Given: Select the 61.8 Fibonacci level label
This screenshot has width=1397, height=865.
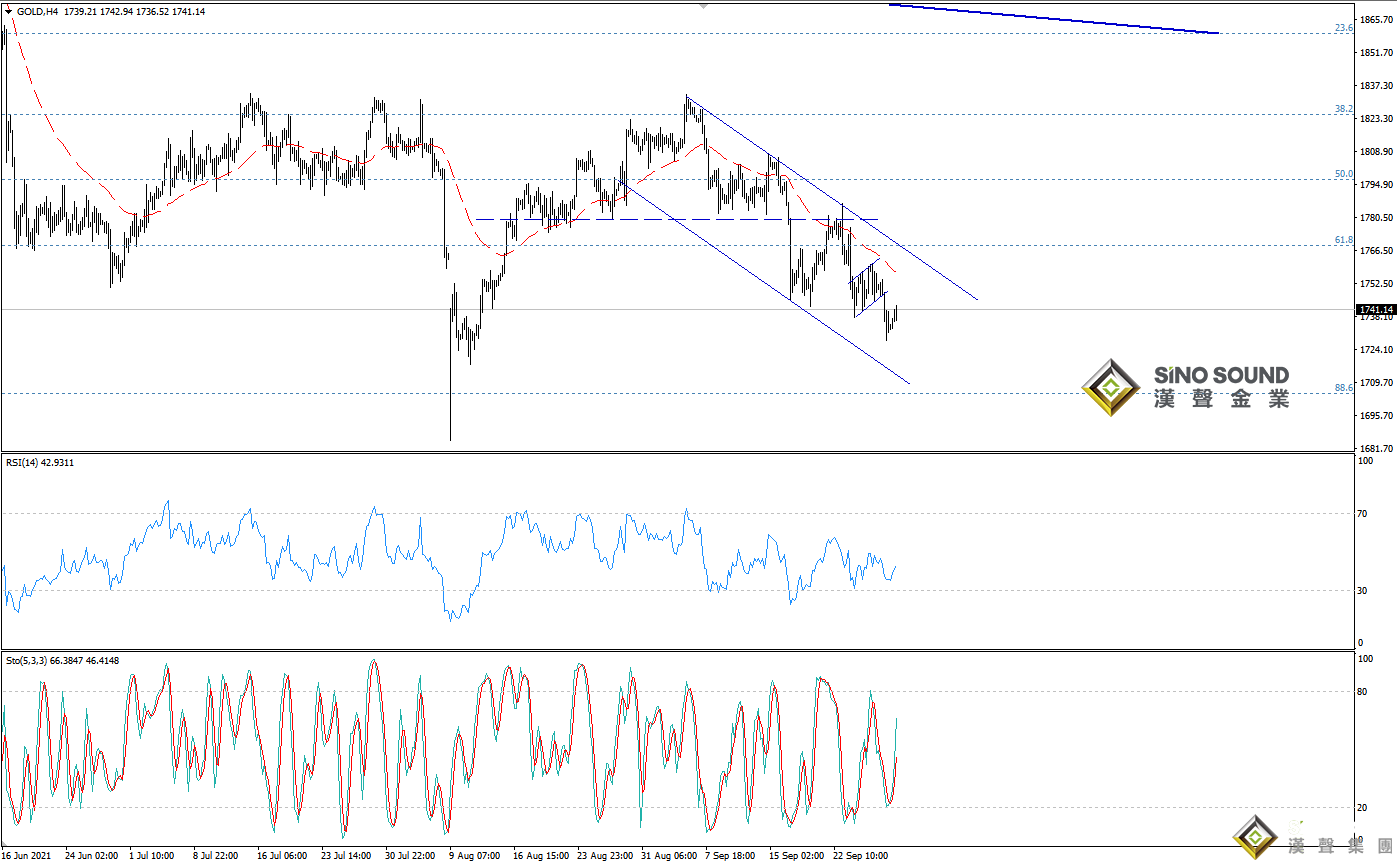Looking at the screenshot, I should [x=1344, y=240].
